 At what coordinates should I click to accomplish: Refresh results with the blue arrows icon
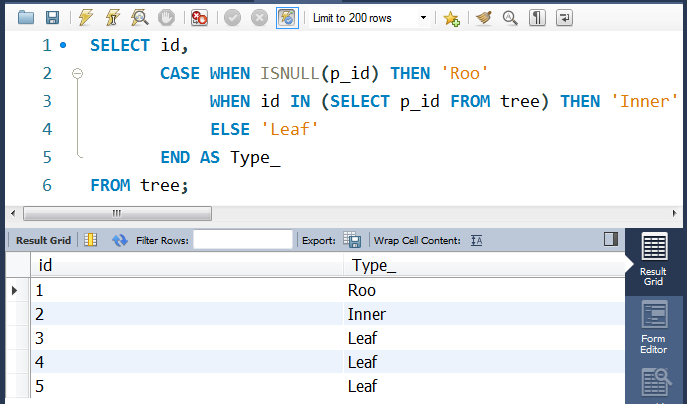(120, 240)
